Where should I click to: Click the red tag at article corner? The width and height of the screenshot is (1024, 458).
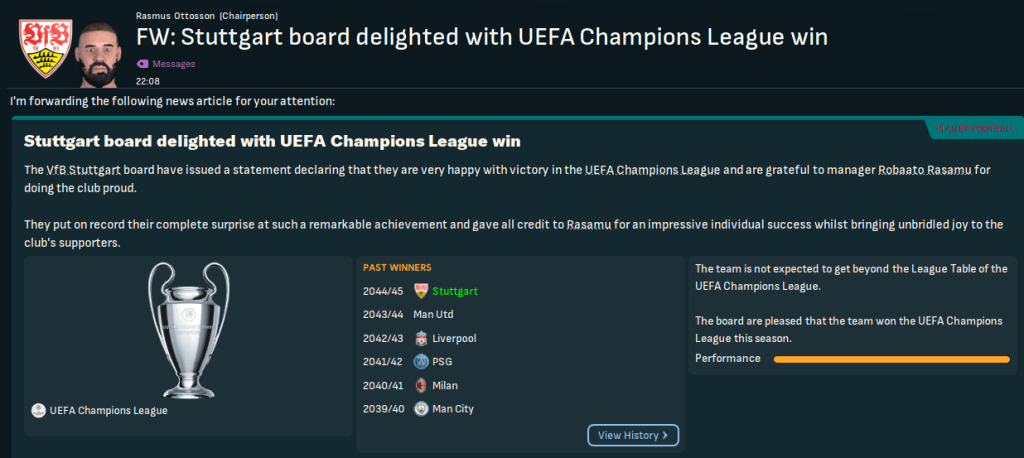coord(974,129)
